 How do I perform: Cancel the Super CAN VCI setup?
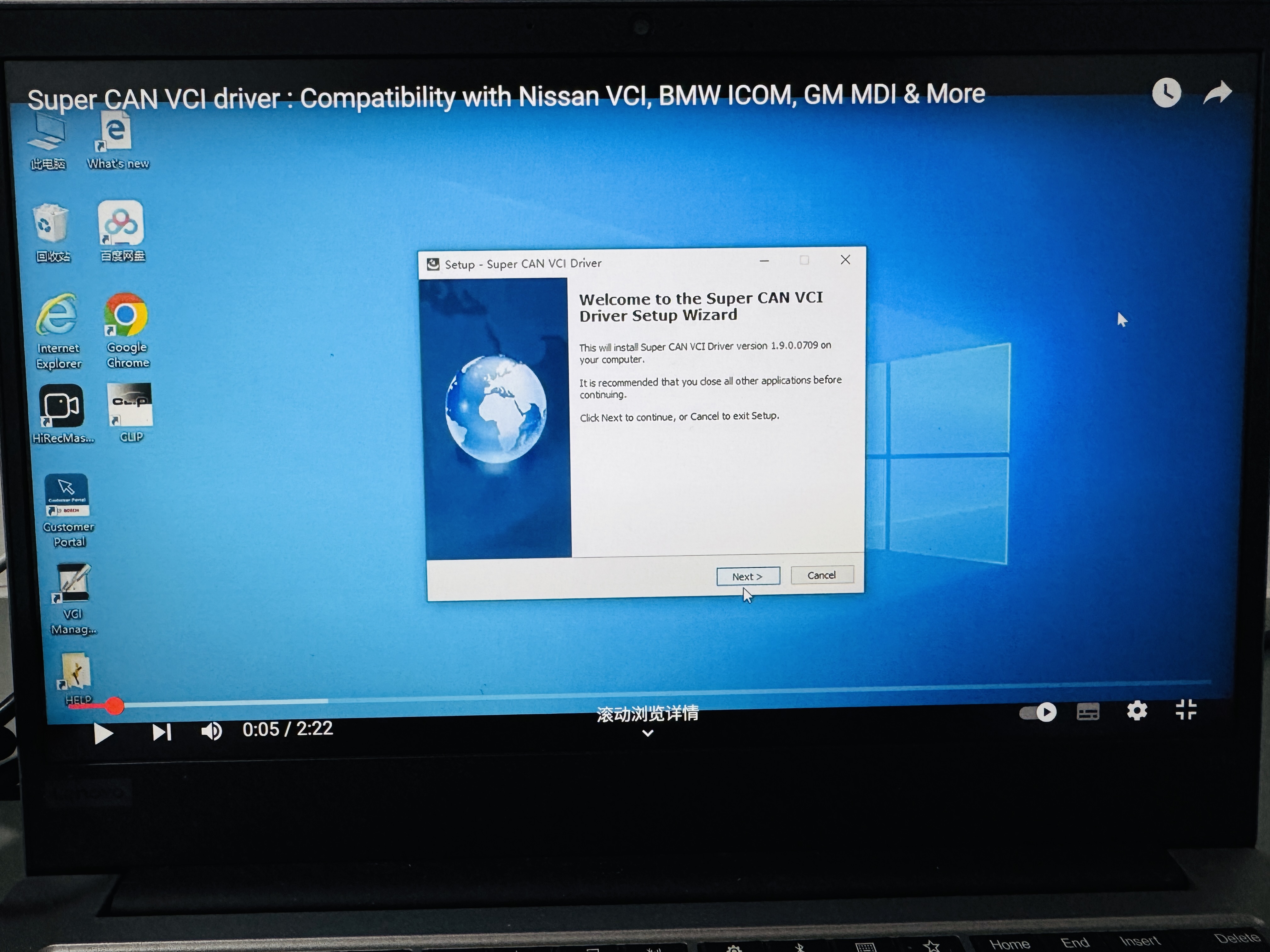[821, 575]
